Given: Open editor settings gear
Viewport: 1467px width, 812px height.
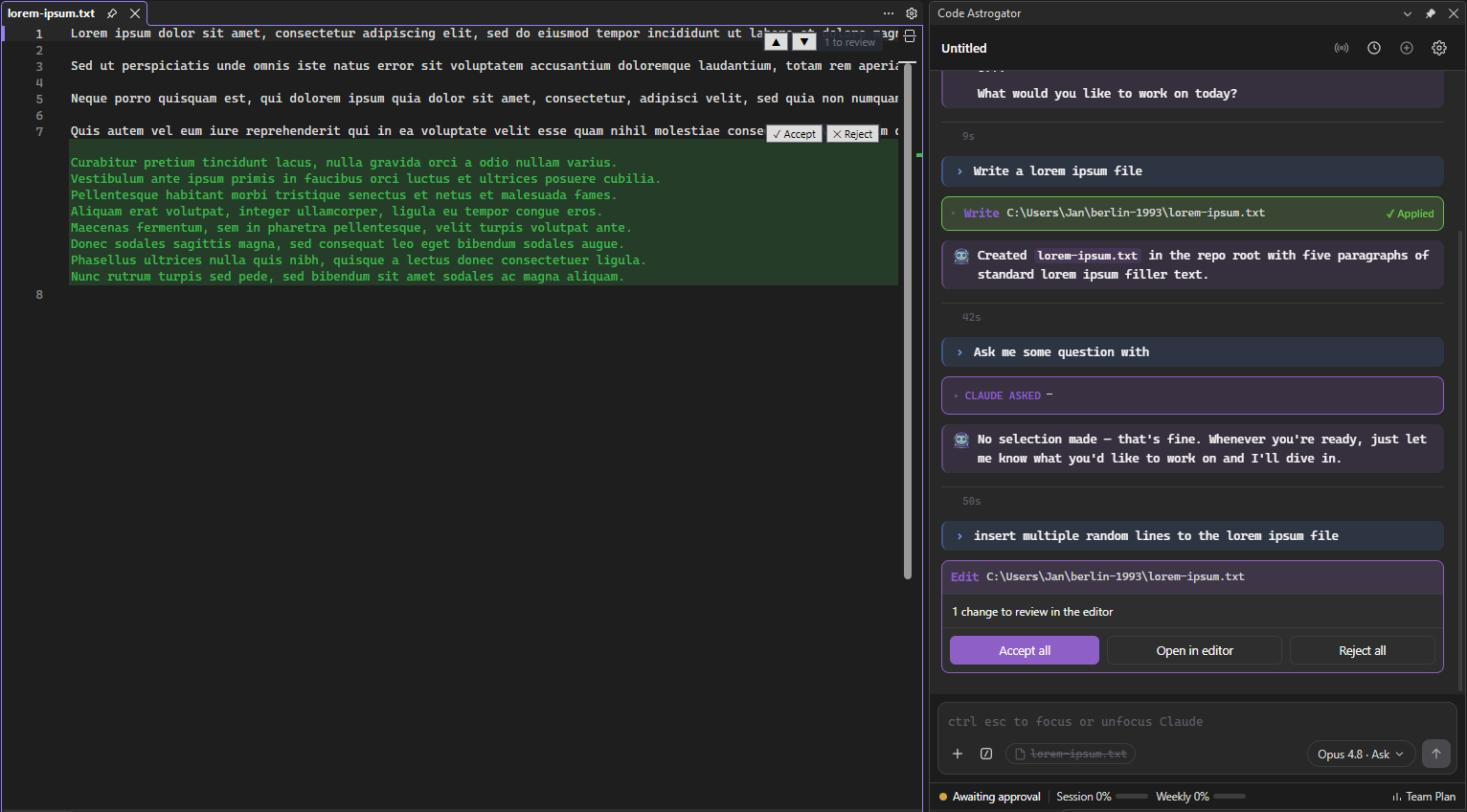Looking at the screenshot, I should [912, 13].
